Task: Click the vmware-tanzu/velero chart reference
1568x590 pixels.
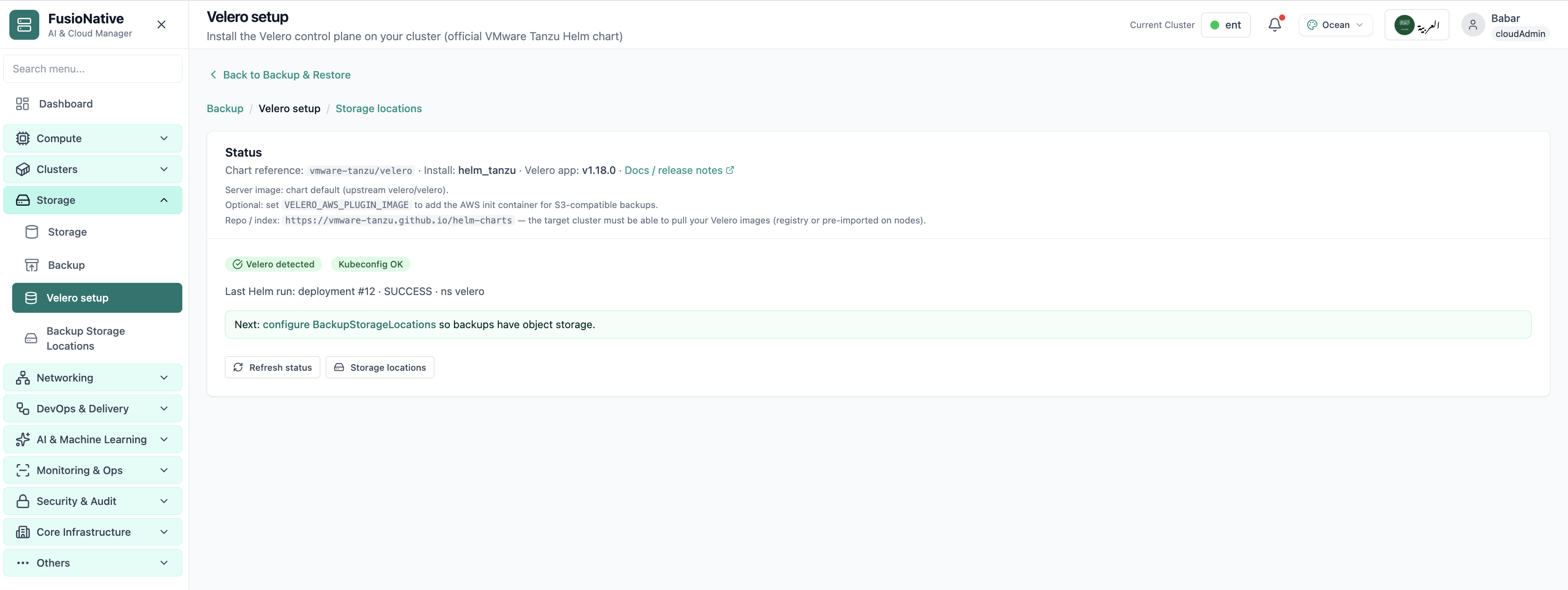Action: click(x=360, y=171)
